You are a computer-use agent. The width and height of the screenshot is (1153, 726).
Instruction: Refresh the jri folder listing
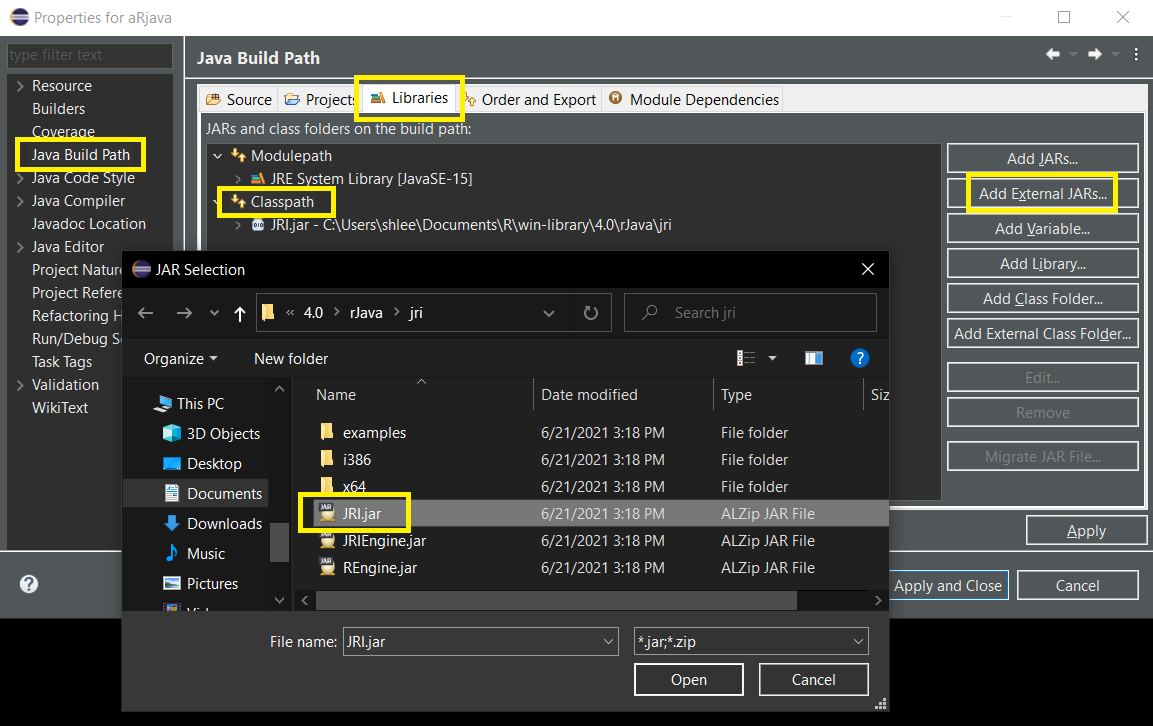(x=590, y=313)
